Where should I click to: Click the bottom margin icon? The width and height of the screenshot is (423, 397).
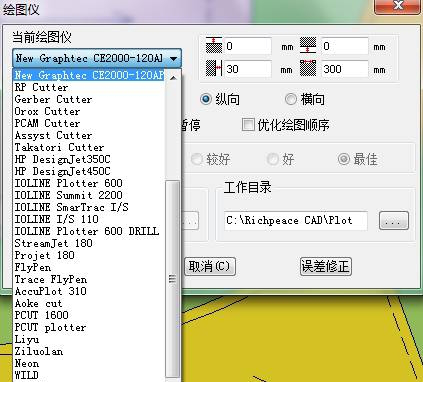308,45
